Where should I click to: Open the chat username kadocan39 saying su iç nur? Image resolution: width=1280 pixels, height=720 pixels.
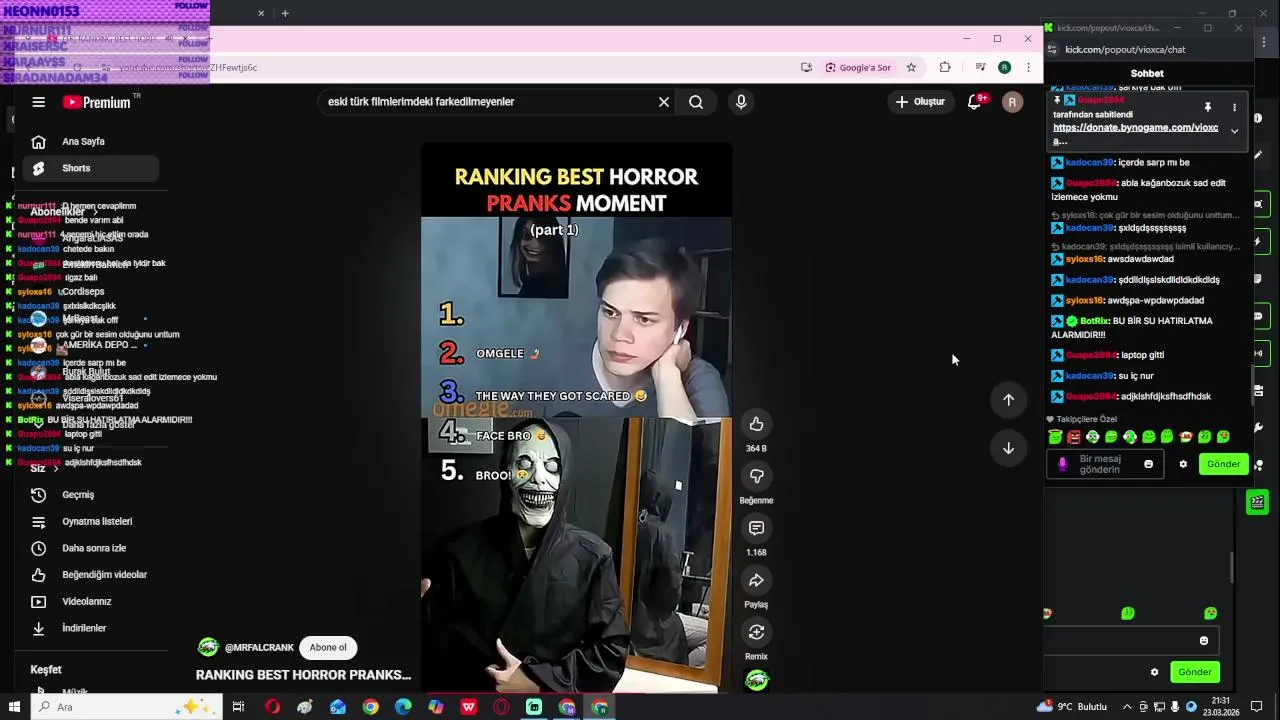tap(1089, 376)
